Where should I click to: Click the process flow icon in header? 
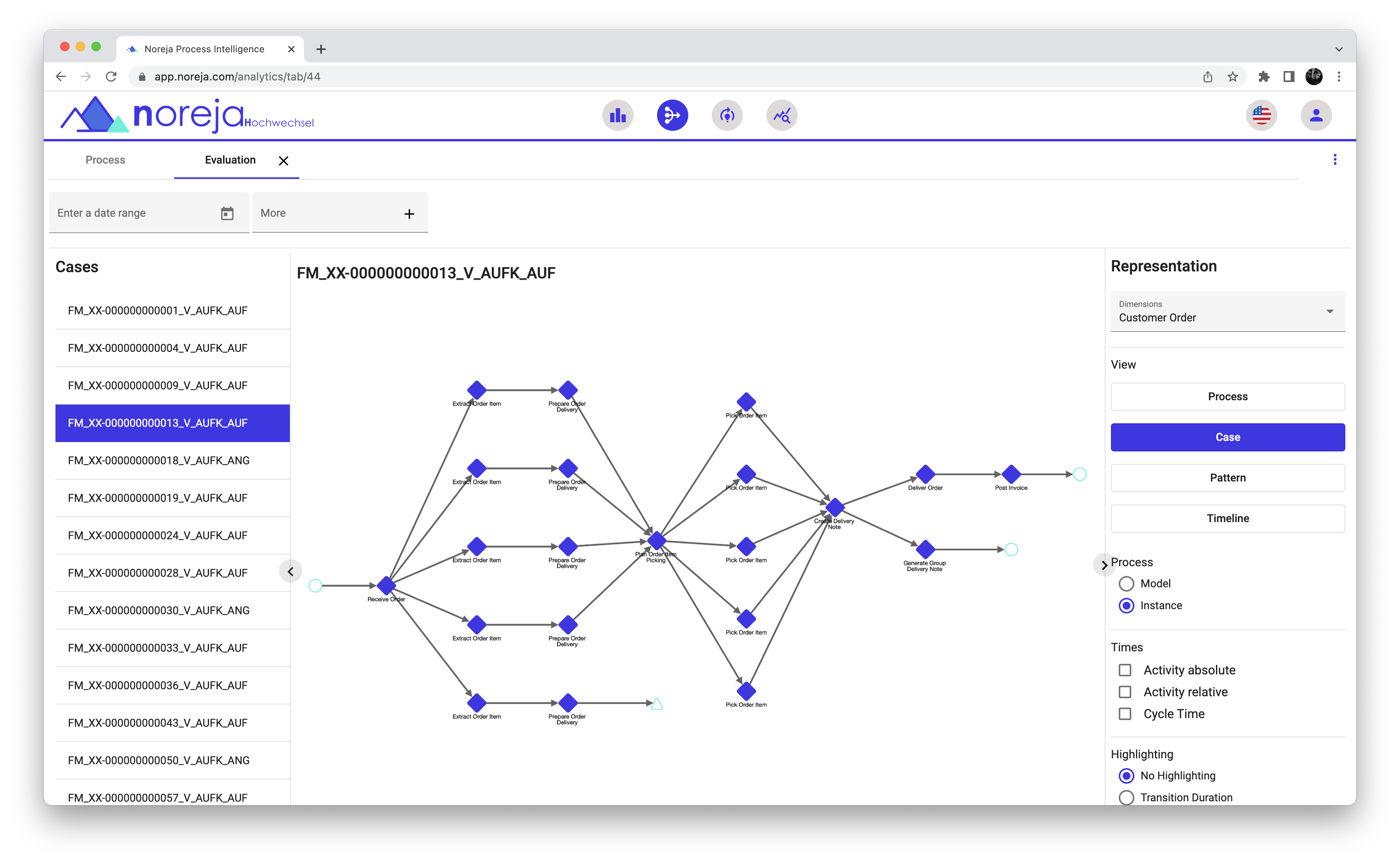click(x=672, y=116)
